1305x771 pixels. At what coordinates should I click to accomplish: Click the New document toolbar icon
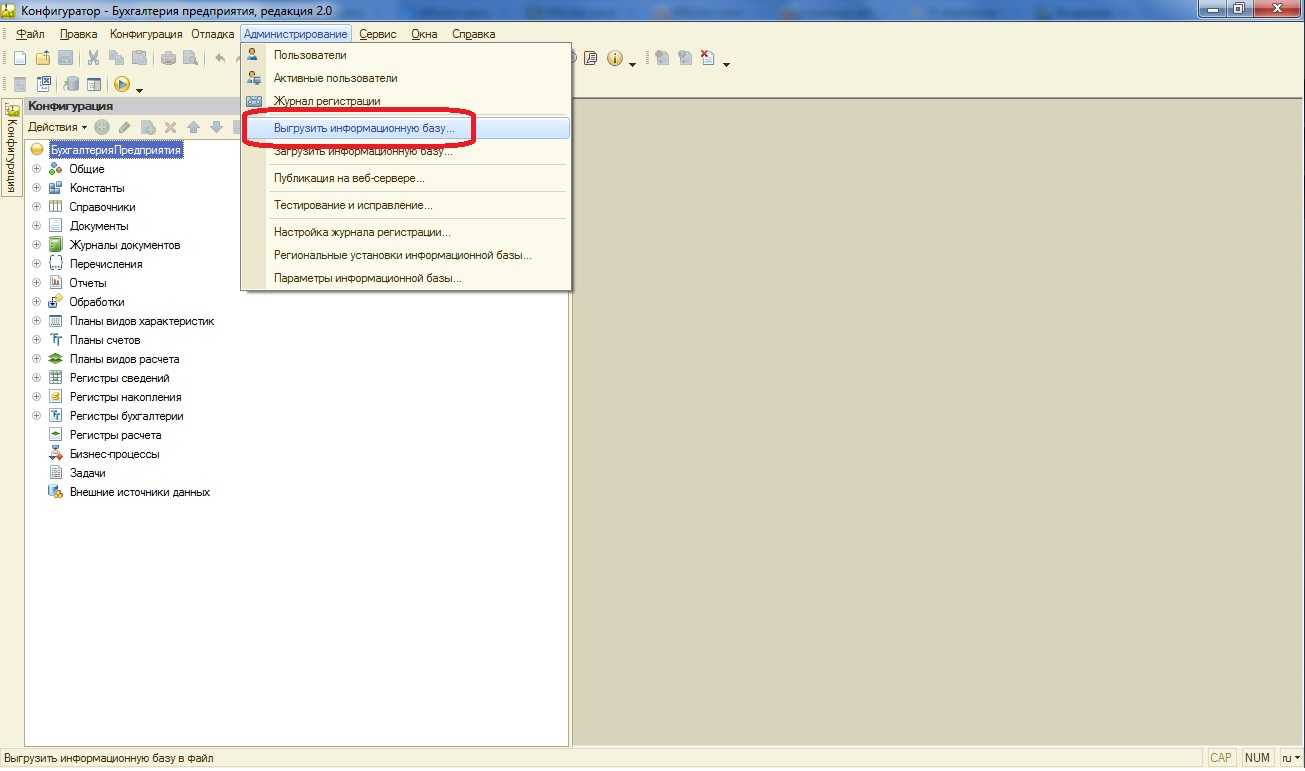pyautogui.click(x=20, y=59)
